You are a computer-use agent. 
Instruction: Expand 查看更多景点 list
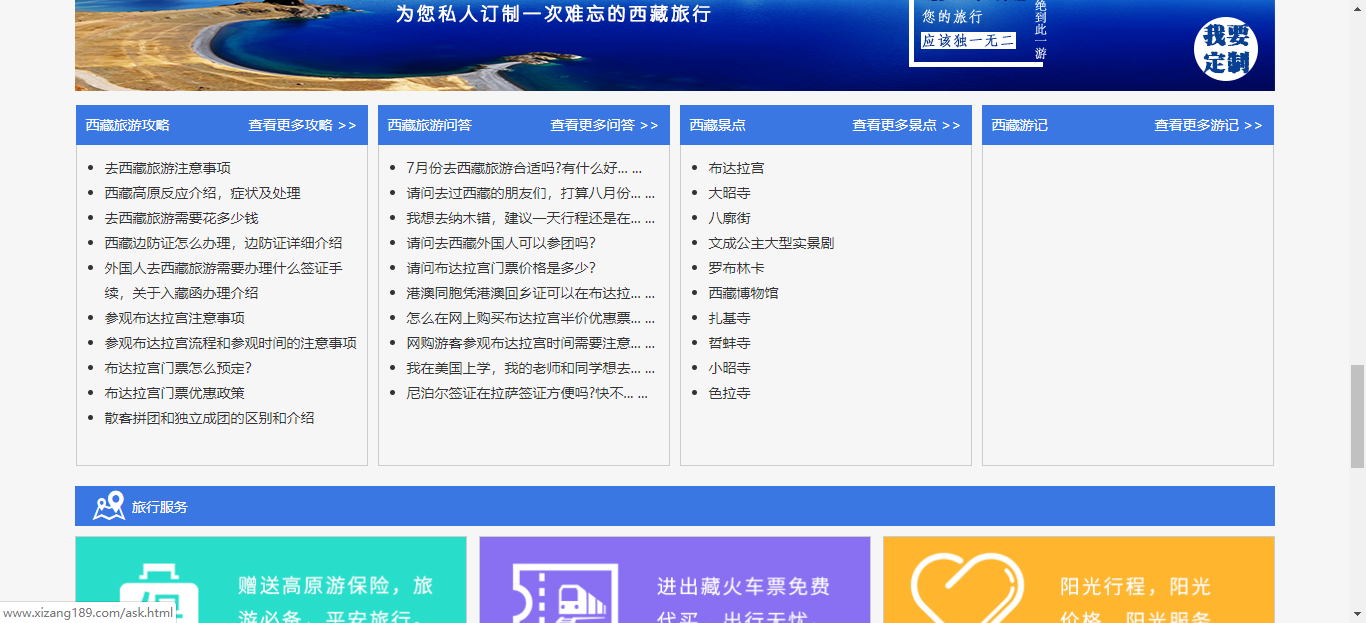[906, 125]
